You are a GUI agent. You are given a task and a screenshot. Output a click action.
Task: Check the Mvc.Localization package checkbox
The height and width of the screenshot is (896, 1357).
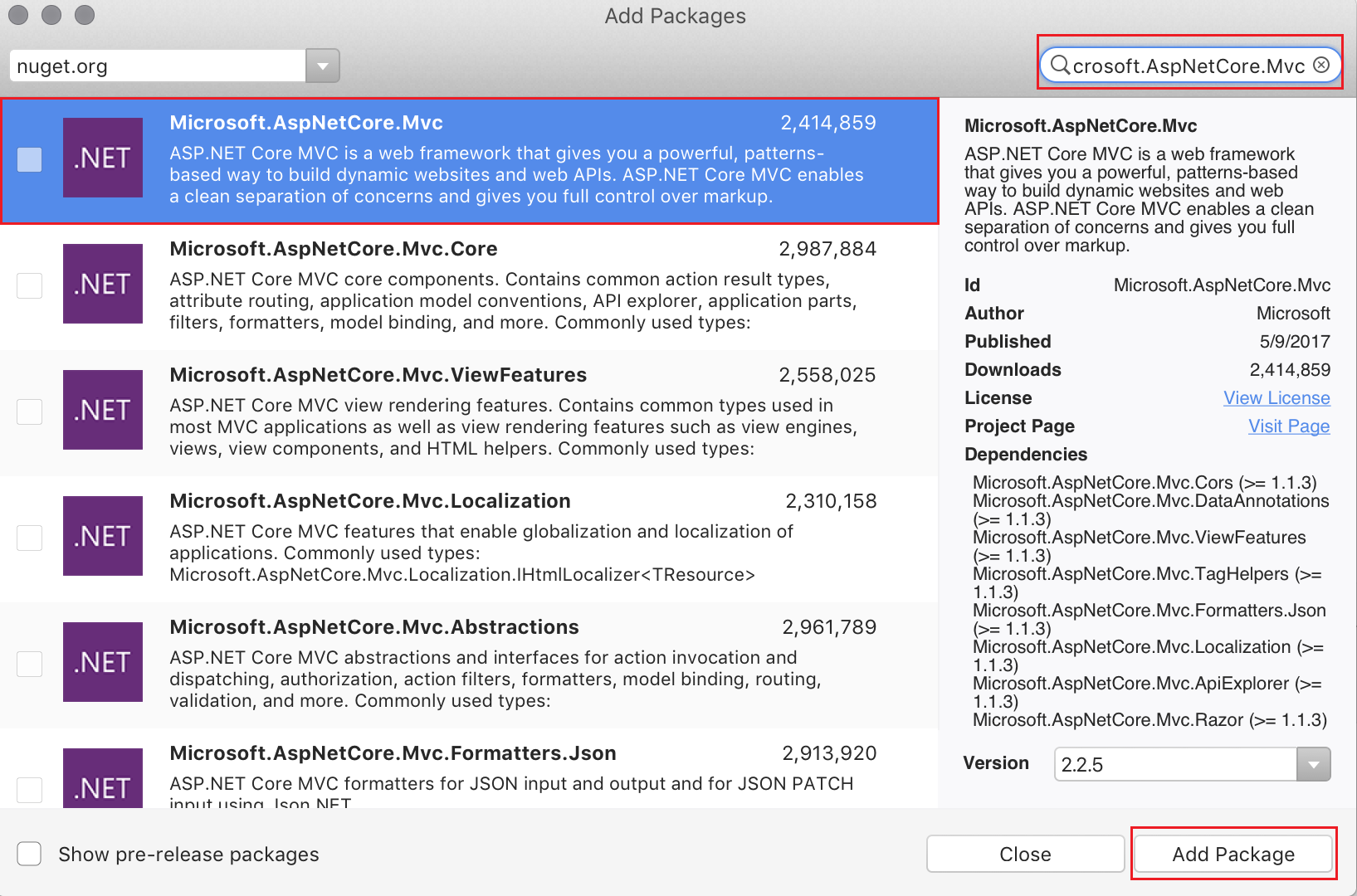[x=30, y=538]
